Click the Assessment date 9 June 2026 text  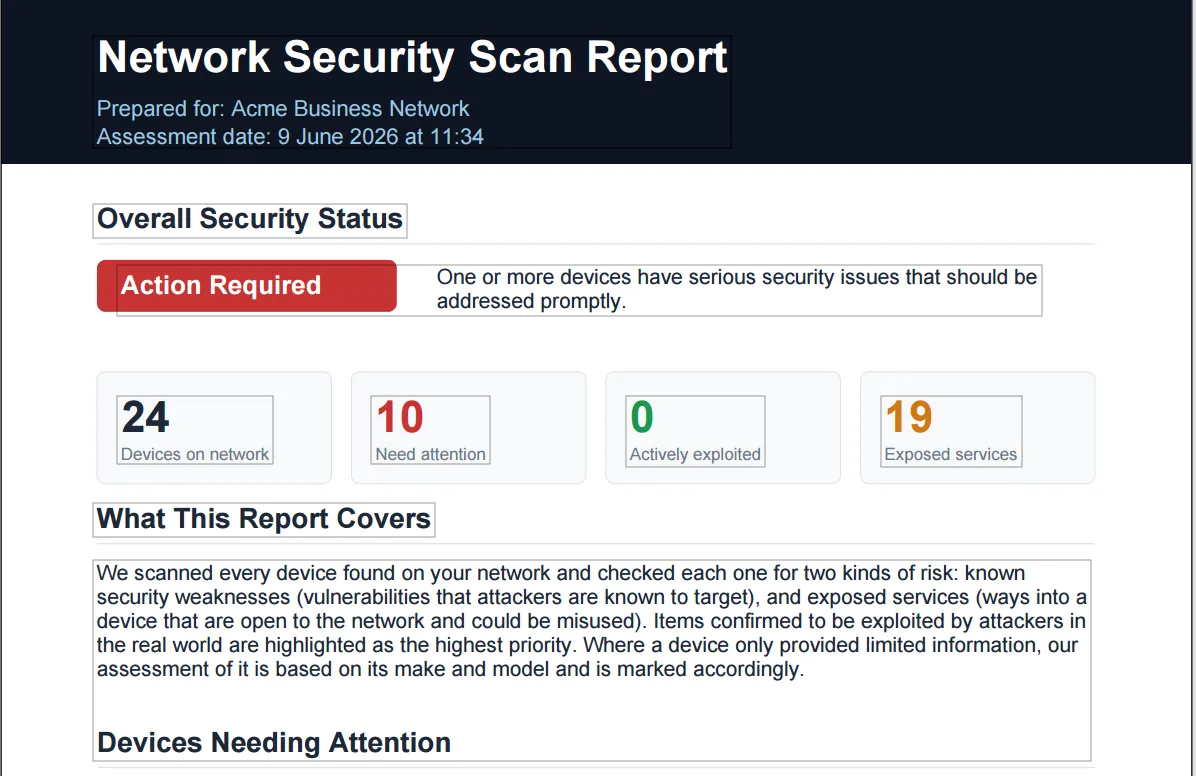point(290,137)
